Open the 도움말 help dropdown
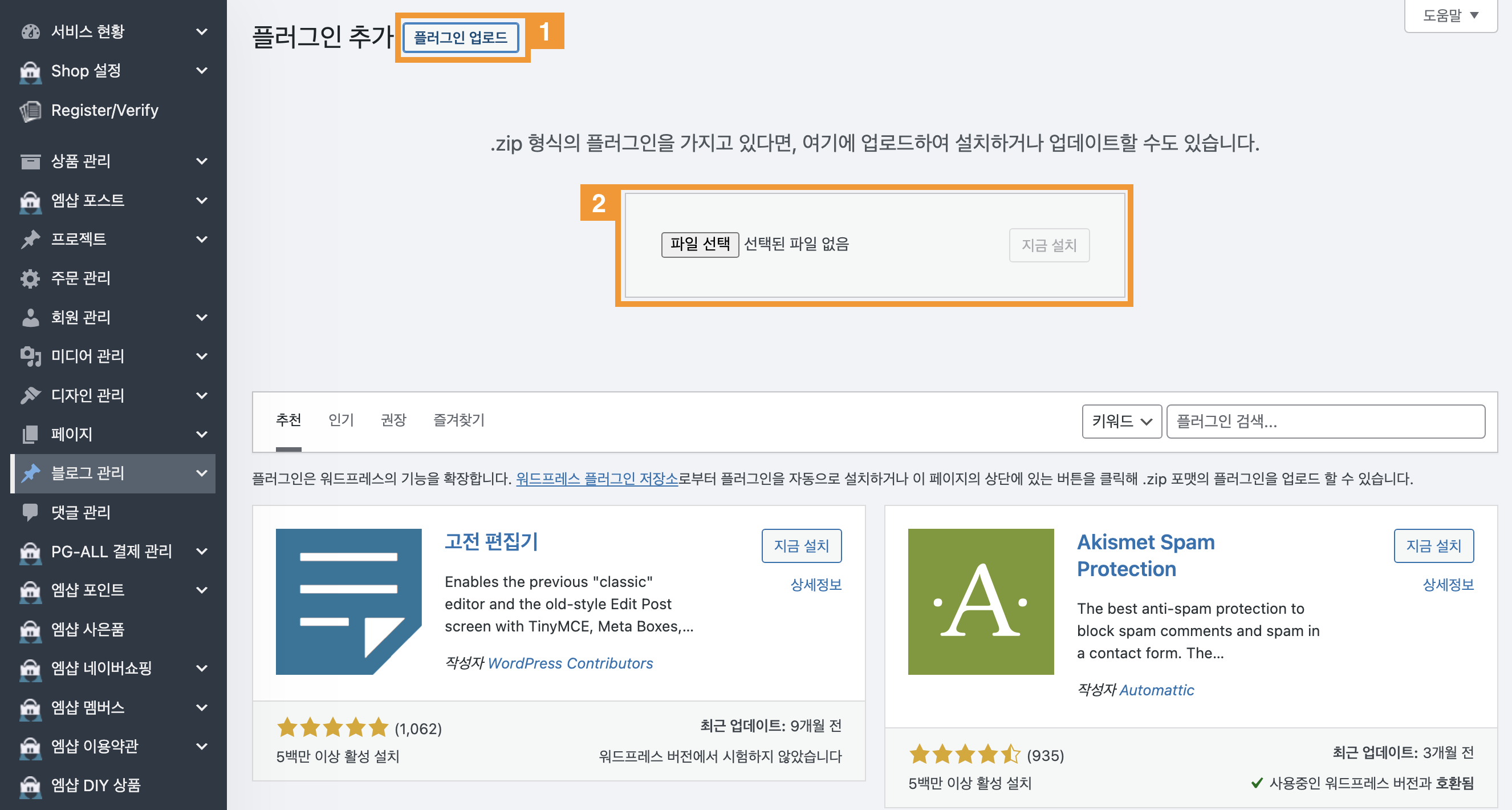The height and width of the screenshot is (810, 1512). coord(1450,16)
